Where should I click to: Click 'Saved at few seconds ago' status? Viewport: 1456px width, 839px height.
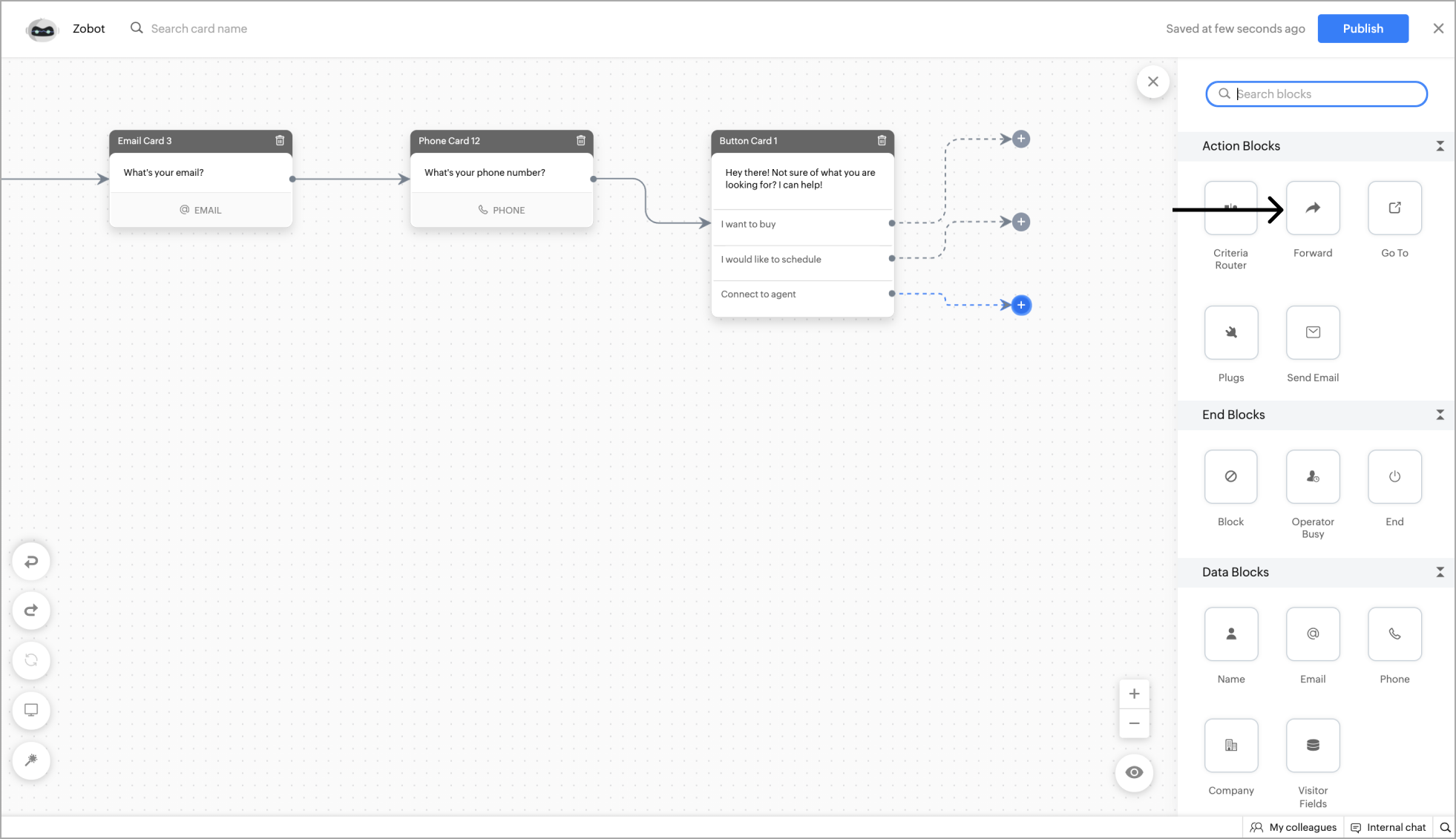pyautogui.click(x=1235, y=29)
